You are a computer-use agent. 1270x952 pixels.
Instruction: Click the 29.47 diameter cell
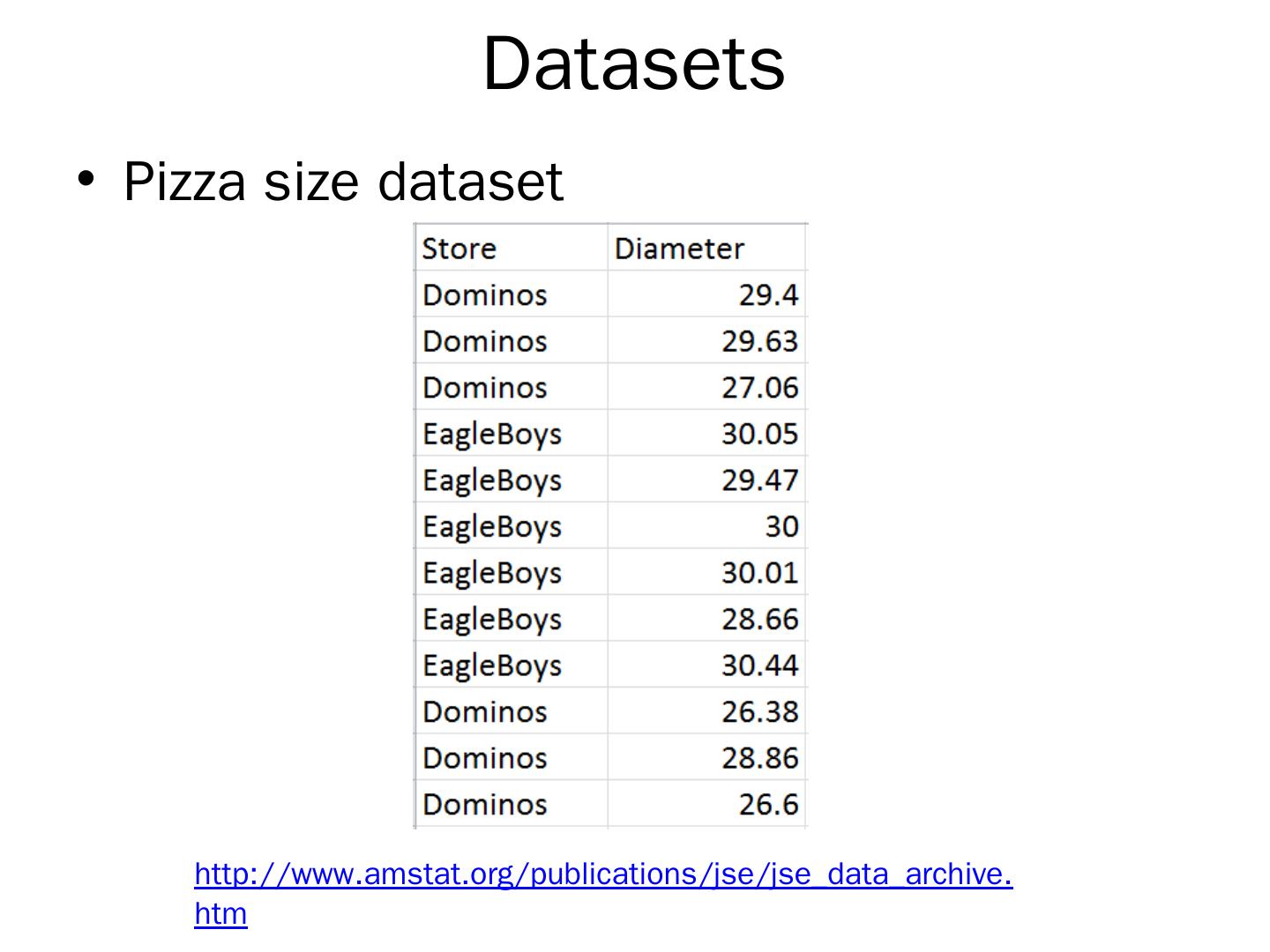[759, 480]
